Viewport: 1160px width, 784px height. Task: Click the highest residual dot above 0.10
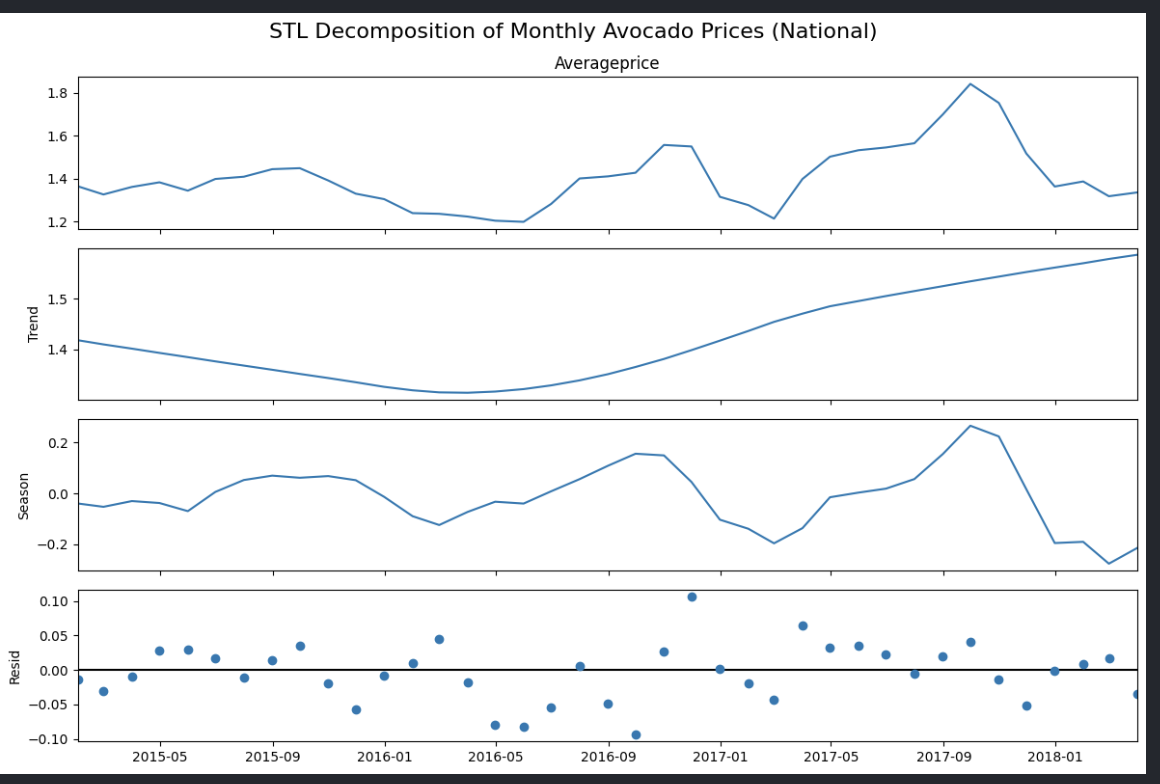[x=691, y=597]
